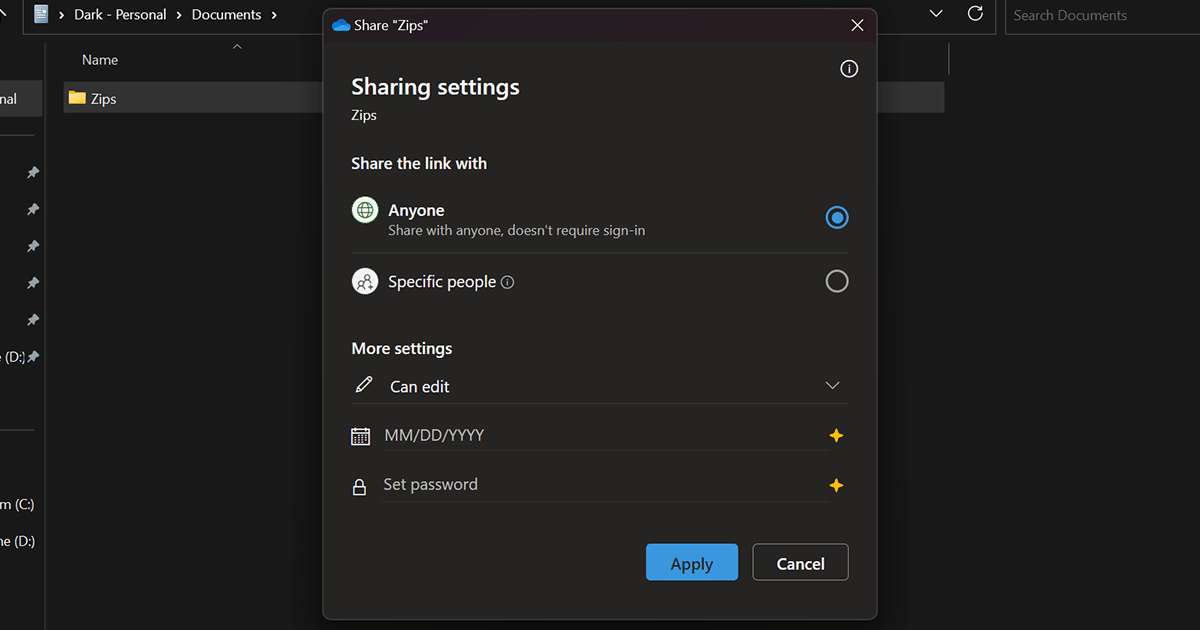Click the Refresh icon in File Explorer toolbar

point(975,14)
